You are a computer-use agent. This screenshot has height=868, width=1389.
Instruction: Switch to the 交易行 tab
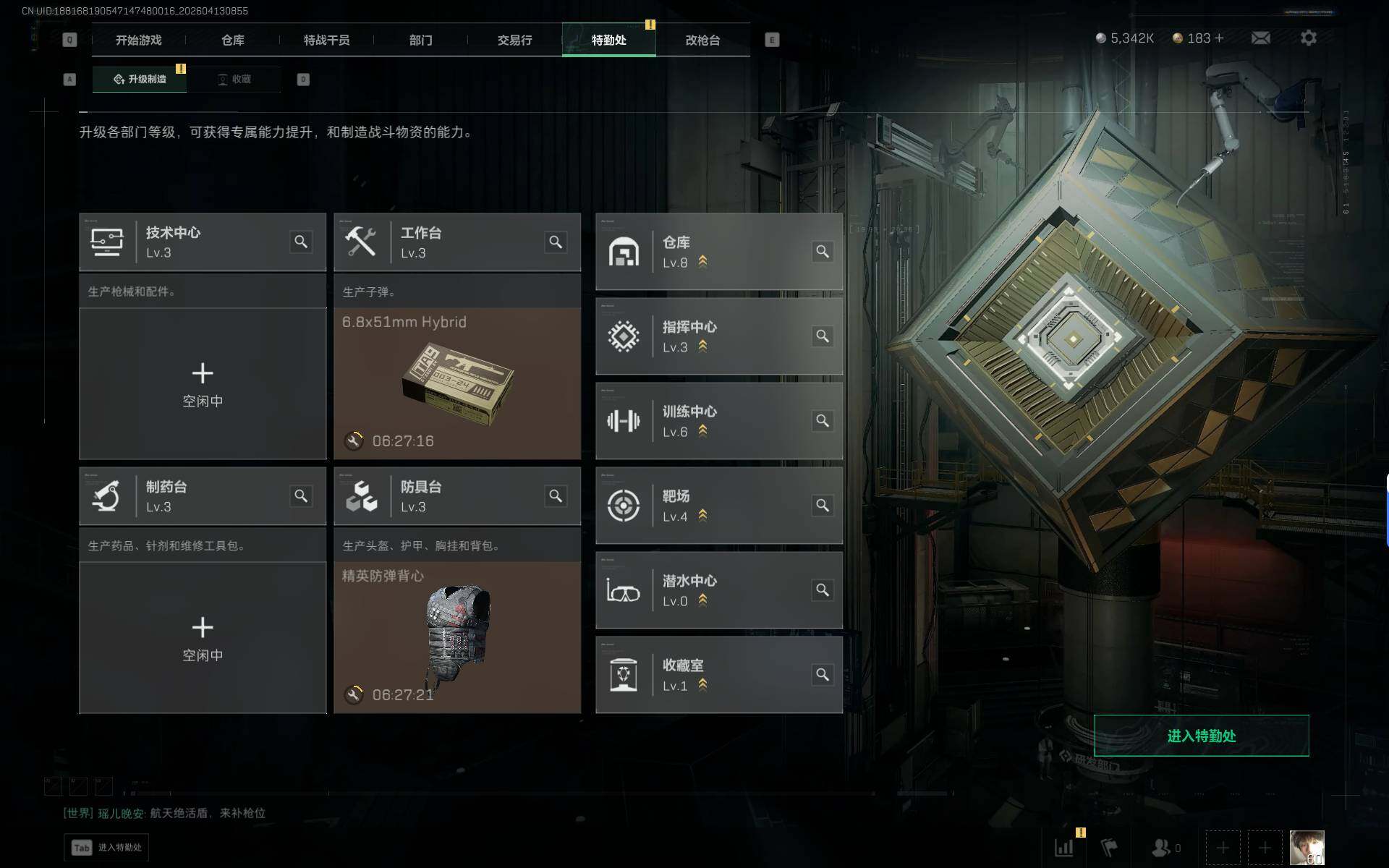click(x=514, y=40)
